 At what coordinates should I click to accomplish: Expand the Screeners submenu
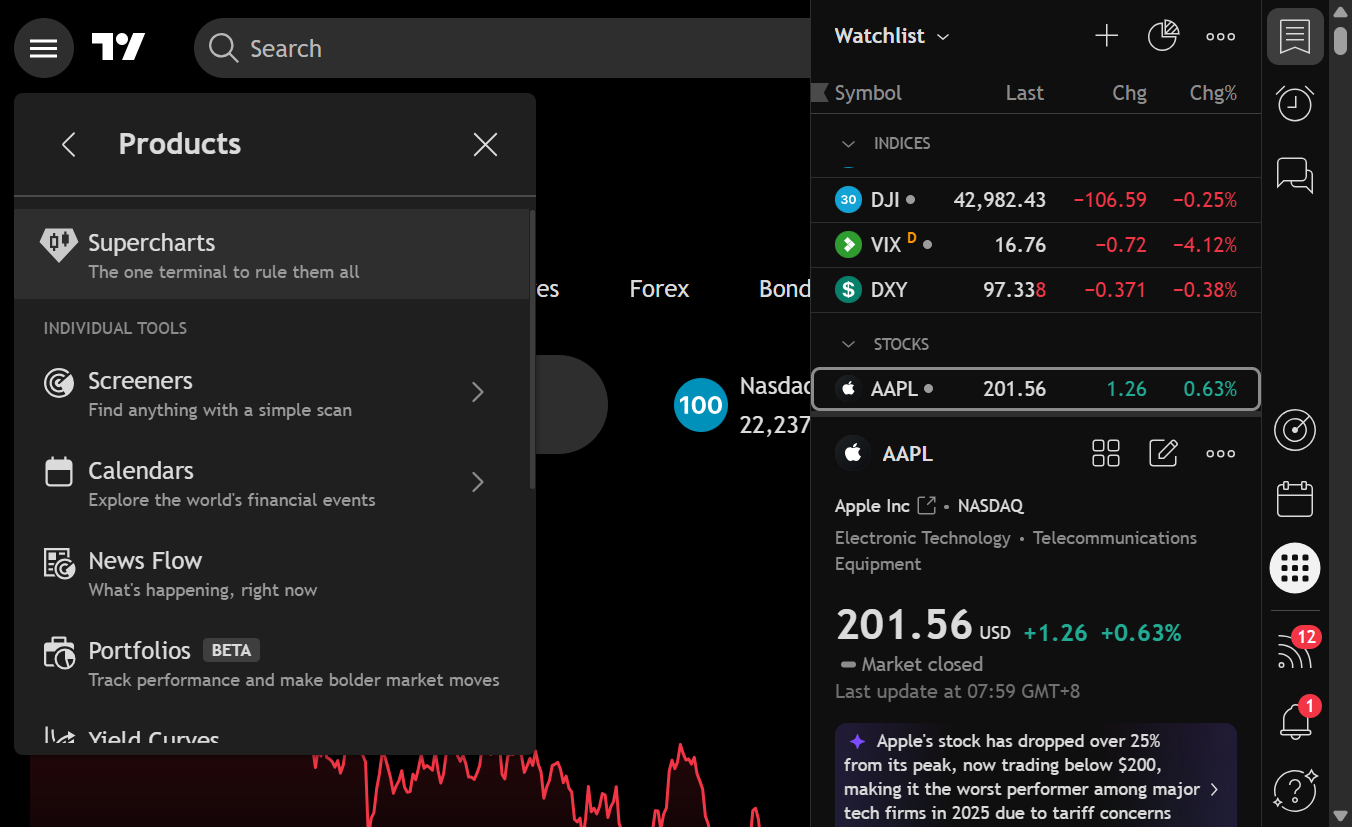click(272, 393)
